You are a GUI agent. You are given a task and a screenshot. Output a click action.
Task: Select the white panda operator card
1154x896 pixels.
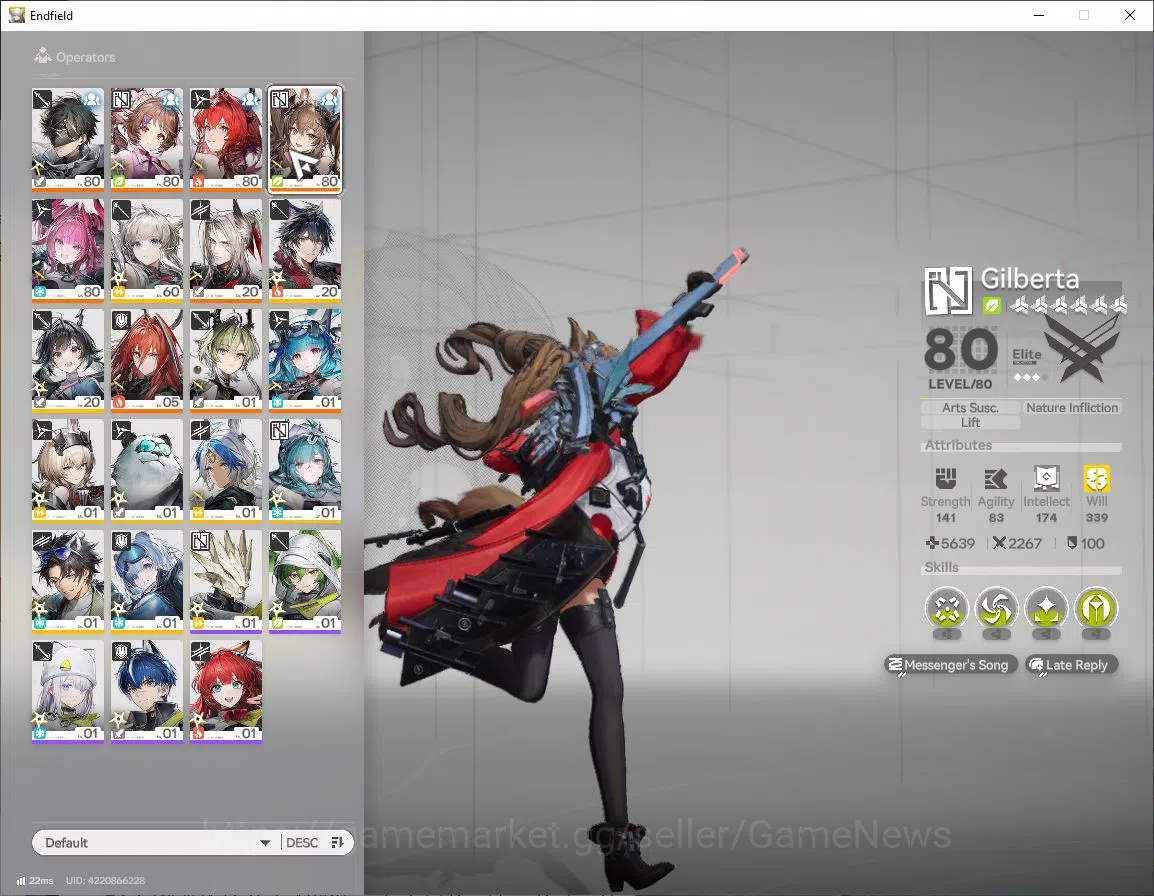point(146,470)
